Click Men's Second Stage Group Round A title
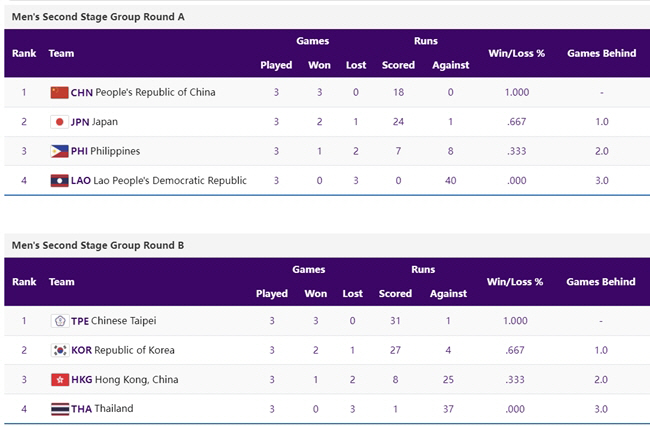Image resolution: width=650 pixels, height=427 pixels. [97, 17]
